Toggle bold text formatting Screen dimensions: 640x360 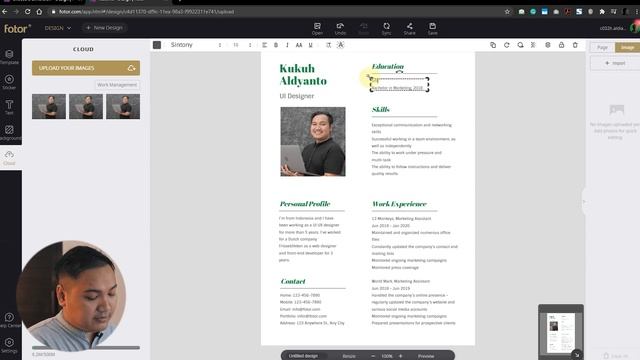[x=276, y=45]
